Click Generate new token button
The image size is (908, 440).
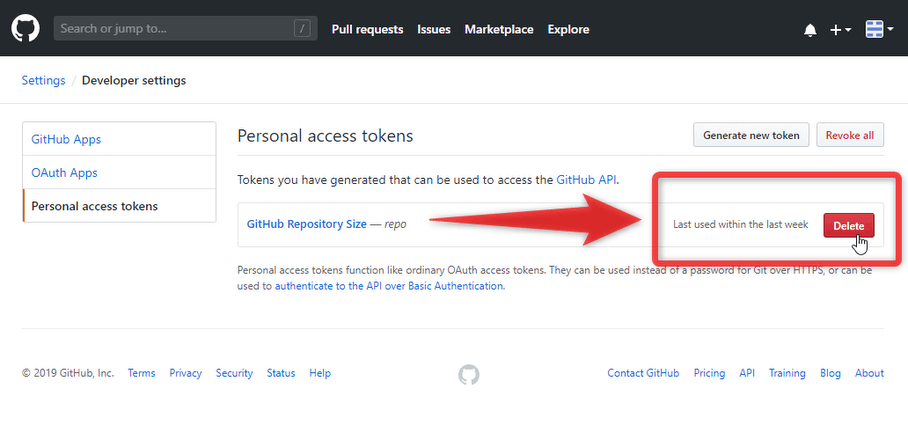pyautogui.click(x=751, y=135)
